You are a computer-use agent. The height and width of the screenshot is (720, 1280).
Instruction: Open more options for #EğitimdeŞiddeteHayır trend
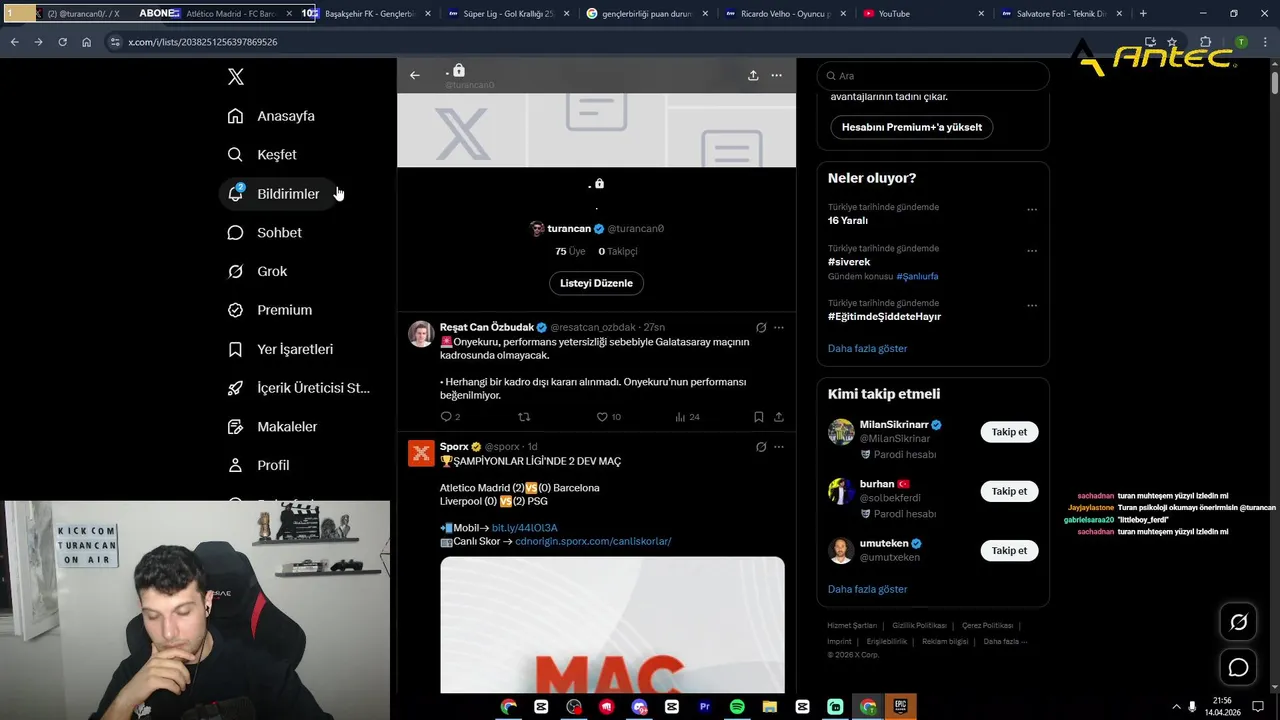point(1032,306)
